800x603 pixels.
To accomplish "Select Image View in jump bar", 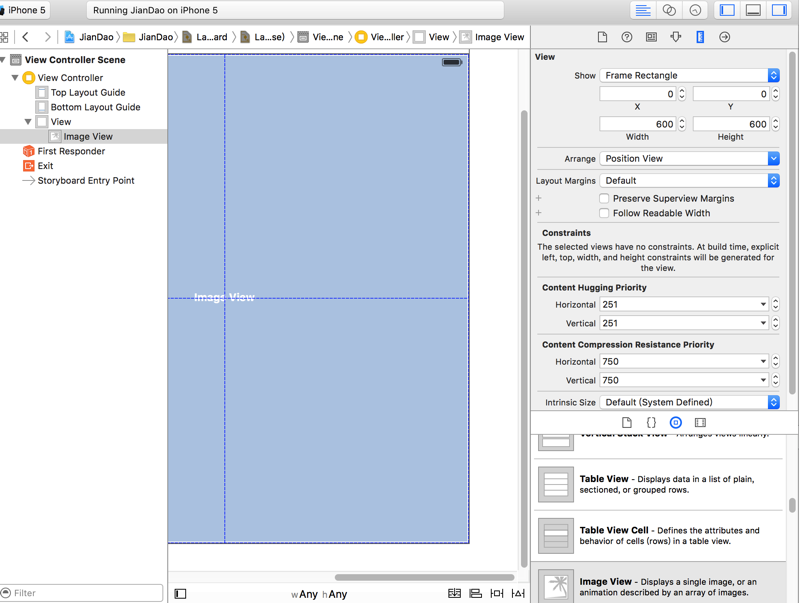I will point(492,37).
